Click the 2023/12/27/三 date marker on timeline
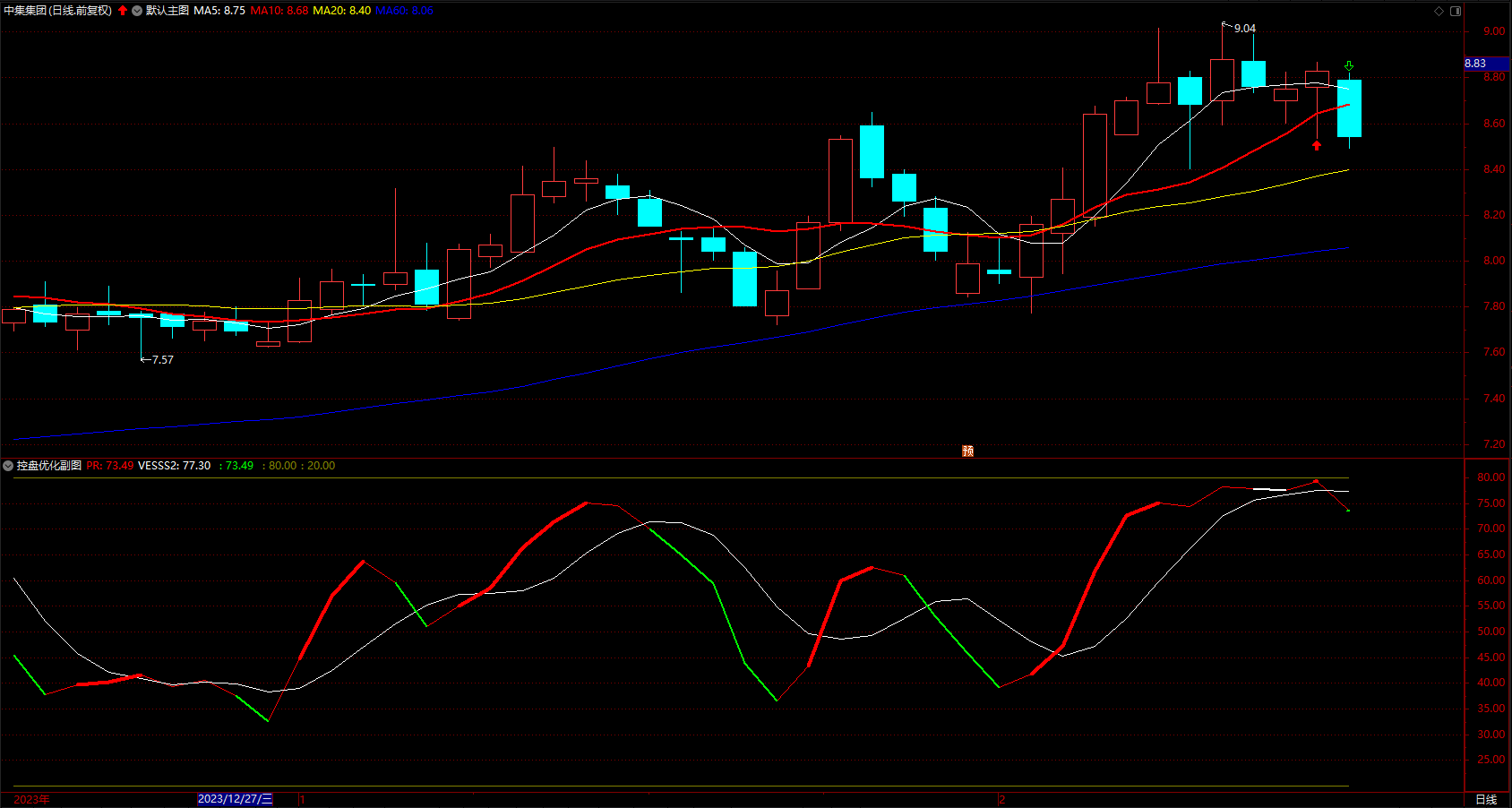Image resolution: width=1512 pixels, height=808 pixels. pos(235,799)
